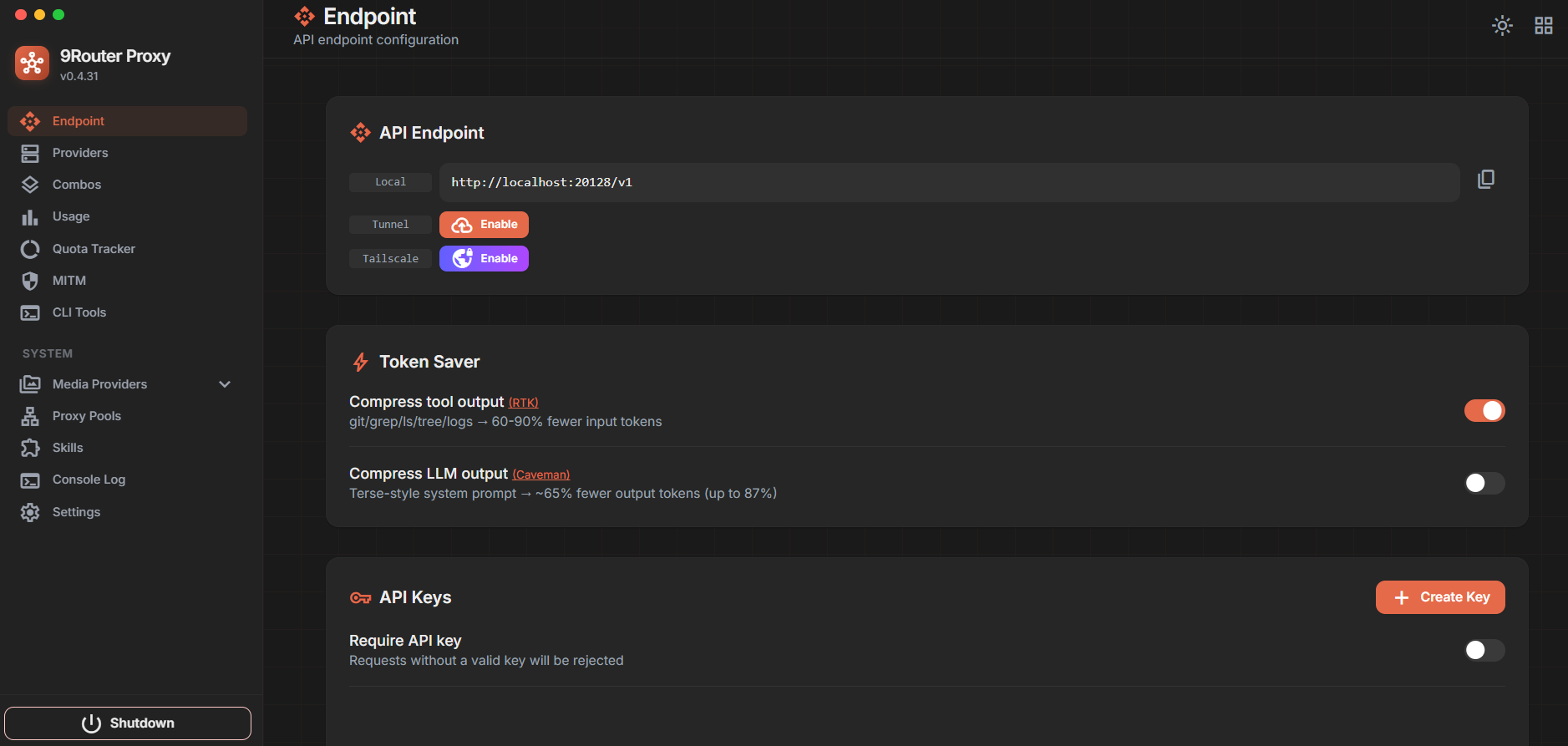1568x746 pixels.
Task: Click "API endpoint configuration" subtitle
Action: 376,40
